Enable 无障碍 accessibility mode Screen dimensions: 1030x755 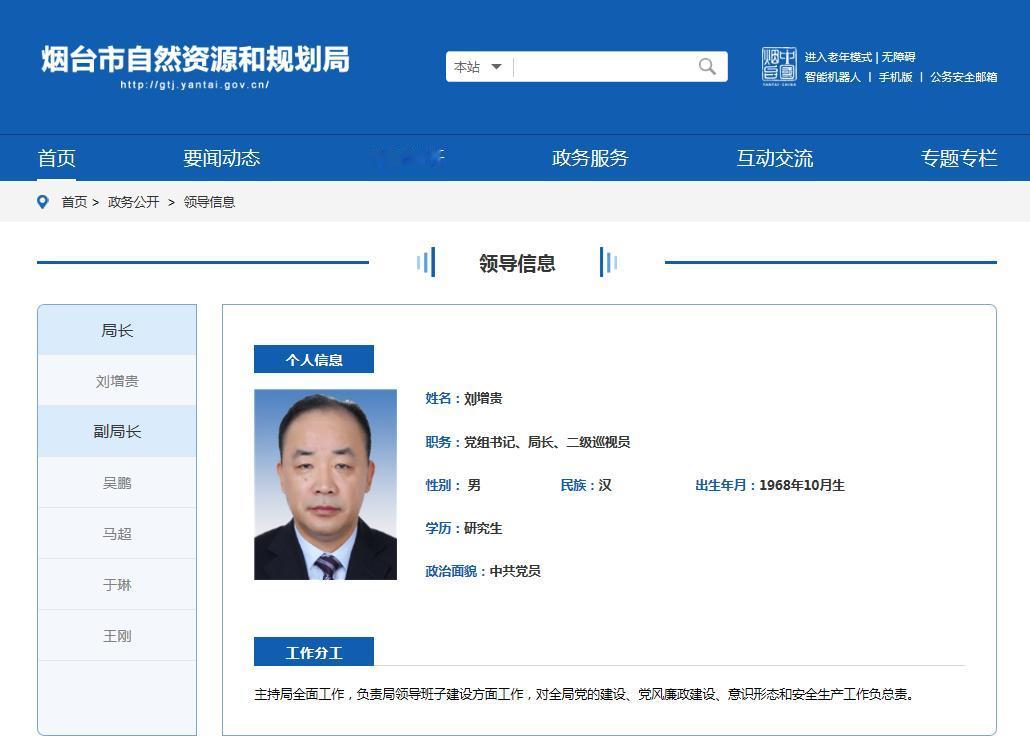[896, 57]
